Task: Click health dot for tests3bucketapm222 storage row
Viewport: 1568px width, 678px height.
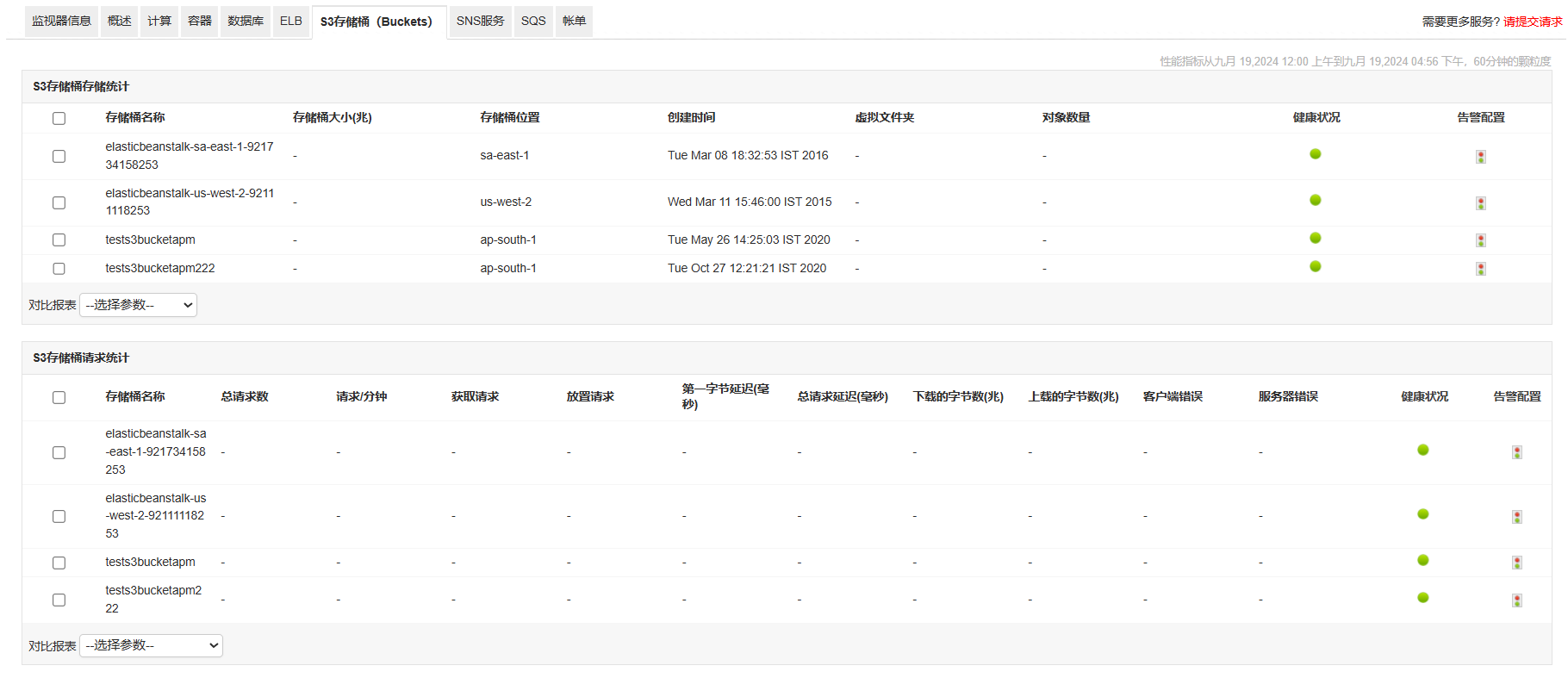Action: coord(1316,266)
